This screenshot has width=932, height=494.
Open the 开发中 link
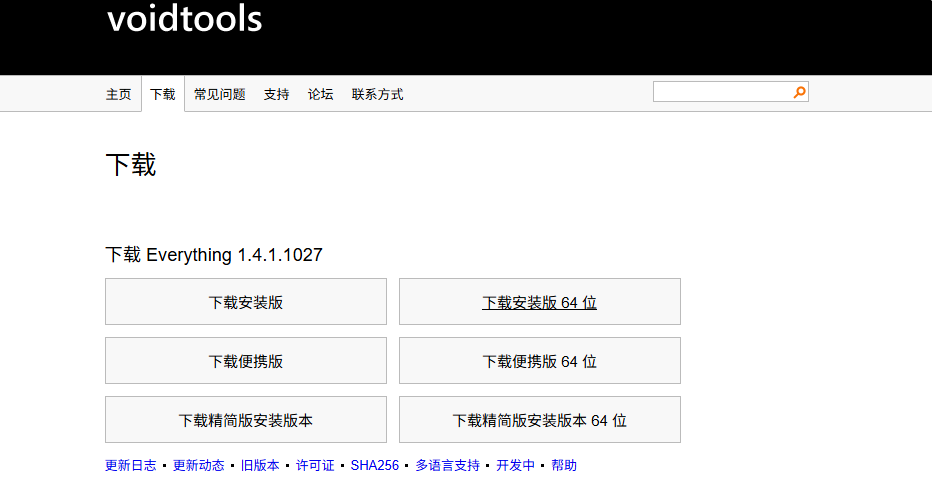515,465
